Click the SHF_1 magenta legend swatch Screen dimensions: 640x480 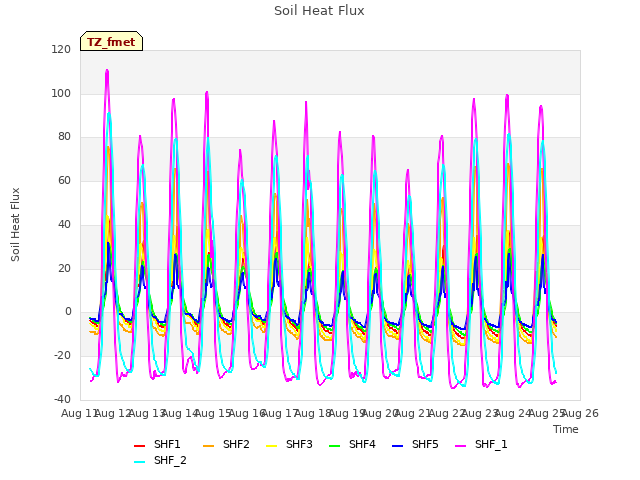[460, 446]
